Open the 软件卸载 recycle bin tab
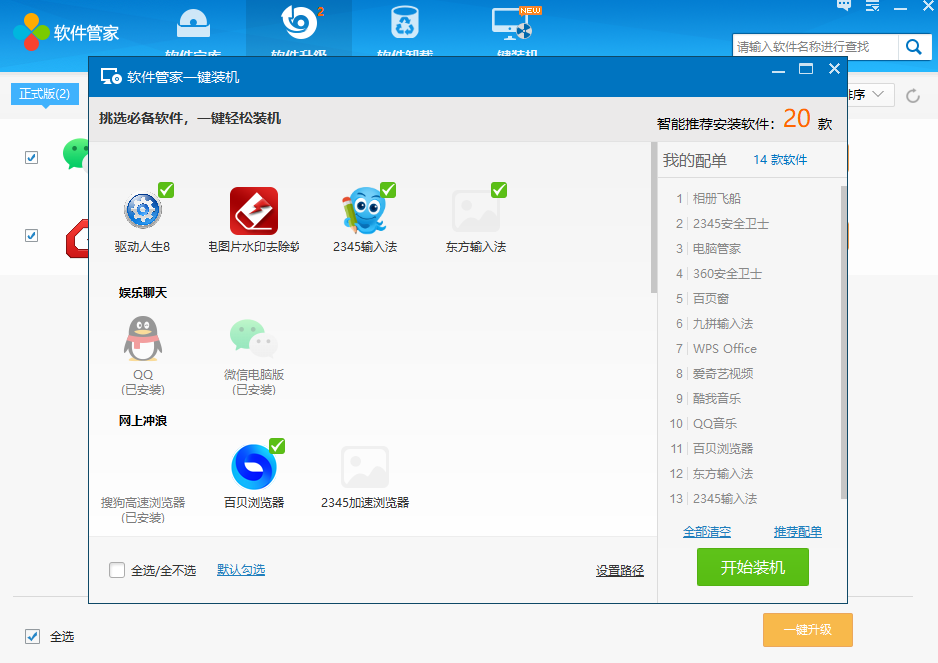Viewport: 938px width, 663px height. (404, 32)
